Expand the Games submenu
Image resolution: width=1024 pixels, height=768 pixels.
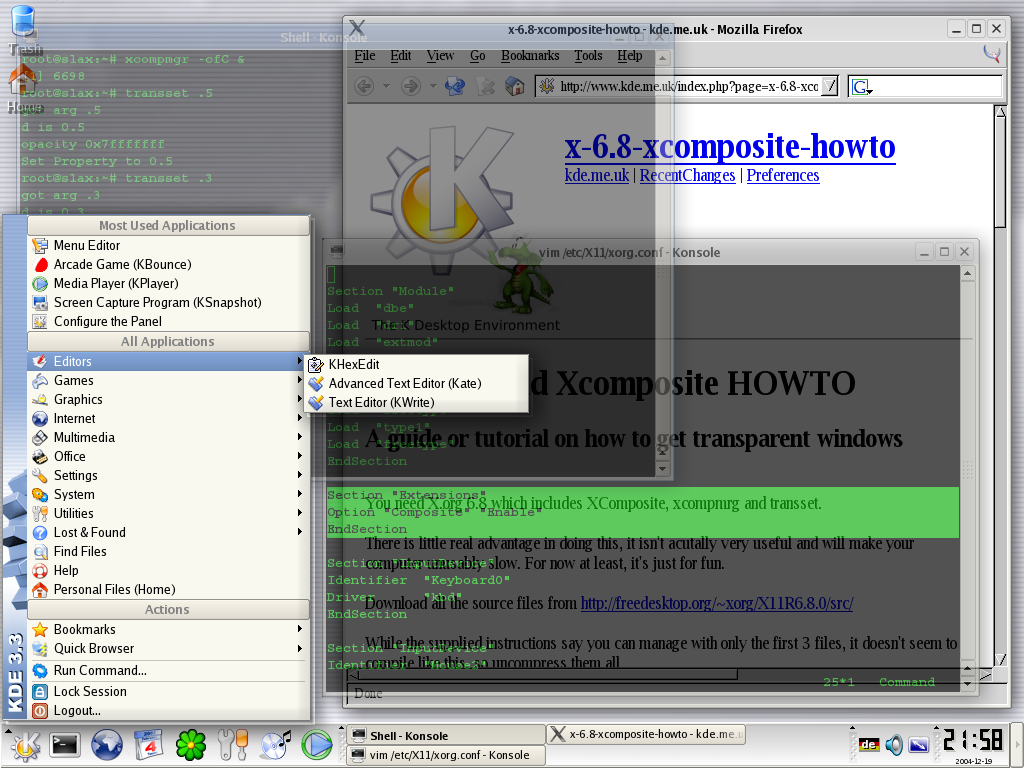[168, 380]
